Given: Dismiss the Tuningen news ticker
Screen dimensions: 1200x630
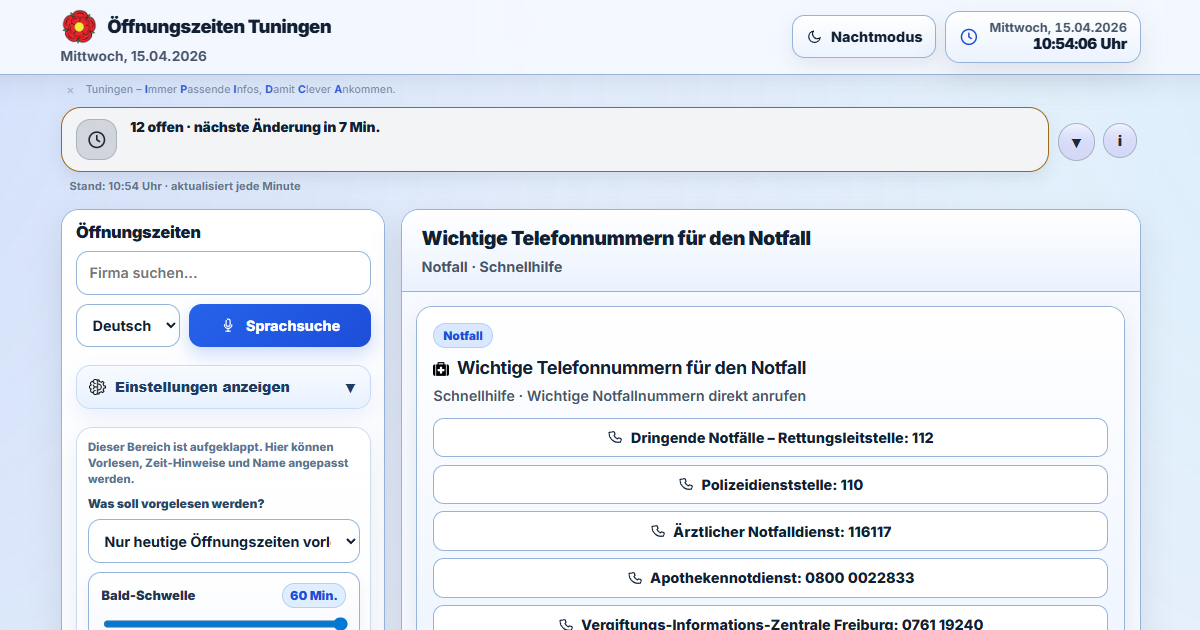Looking at the screenshot, I should [70, 89].
